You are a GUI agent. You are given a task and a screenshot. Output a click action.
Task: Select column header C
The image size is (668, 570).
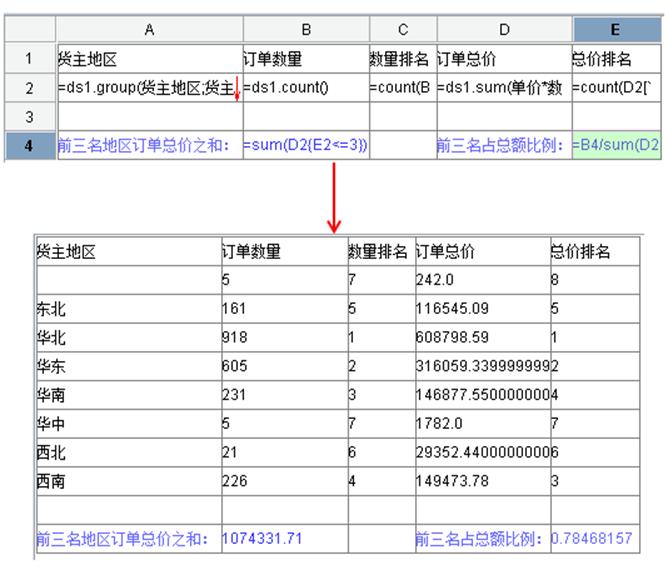coord(403,29)
